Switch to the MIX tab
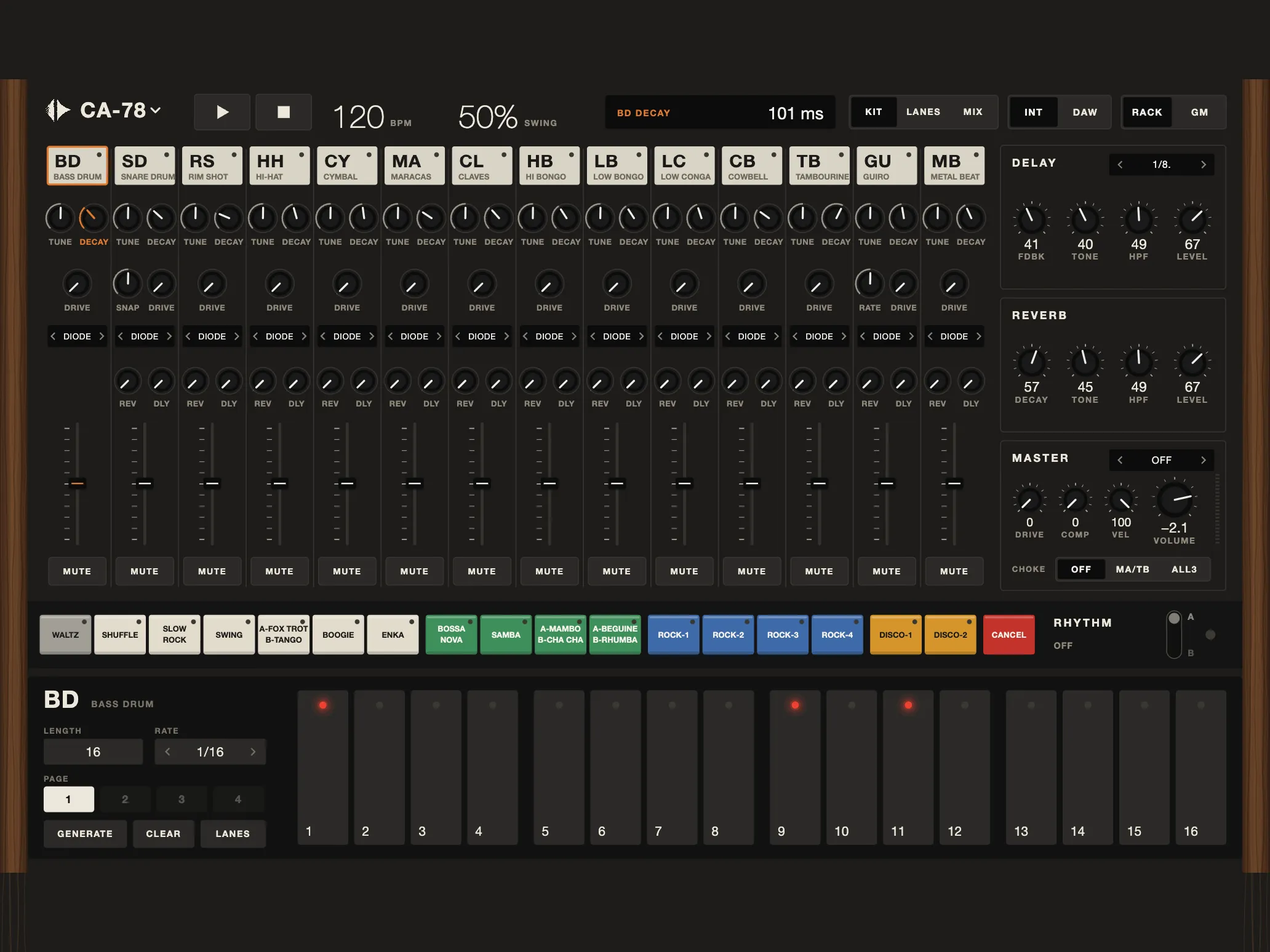Image resolution: width=1270 pixels, height=952 pixels. [973, 112]
